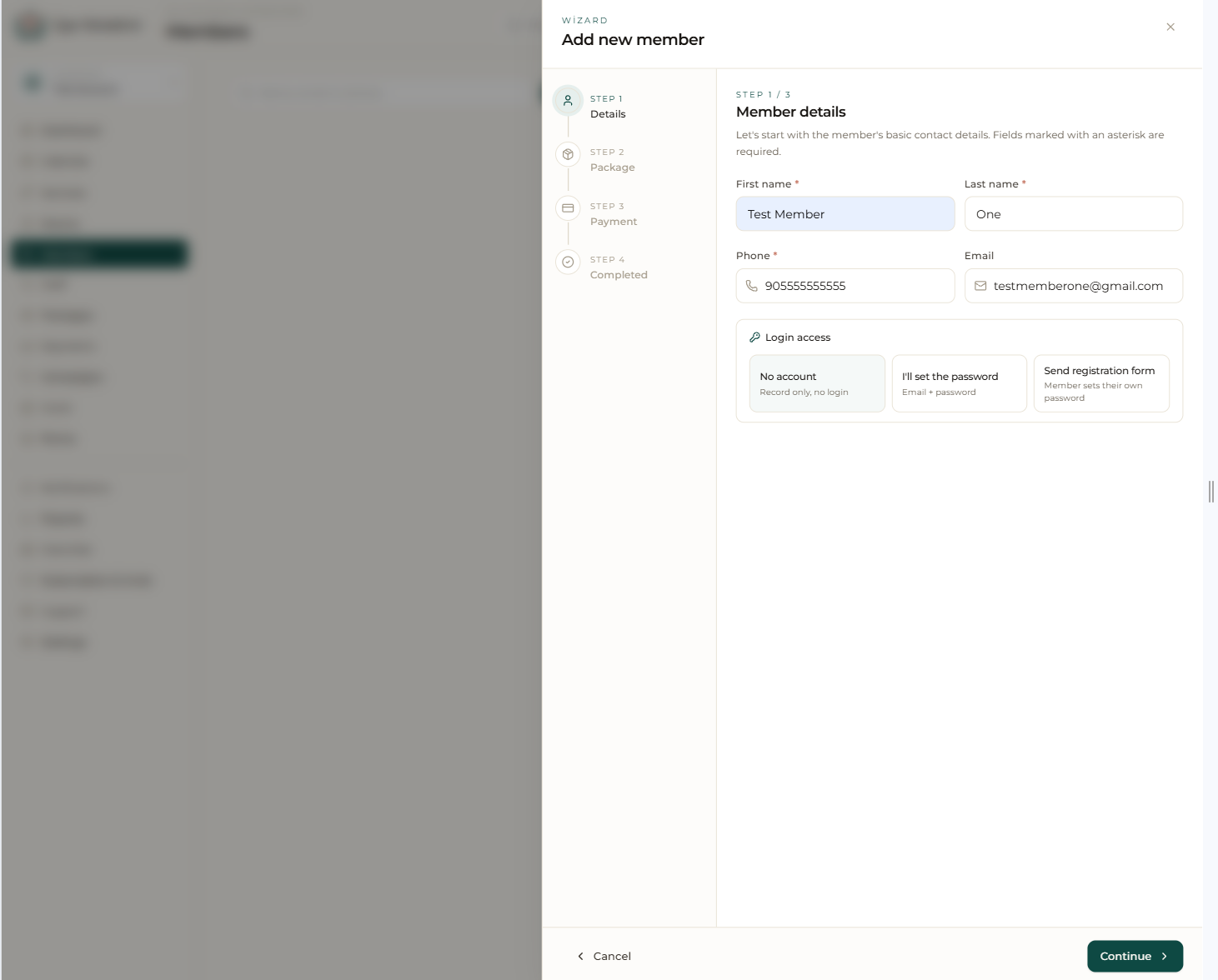This screenshot has width=1218, height=980.
Task: Choose Send registration form option
Action: (1101, 383)
